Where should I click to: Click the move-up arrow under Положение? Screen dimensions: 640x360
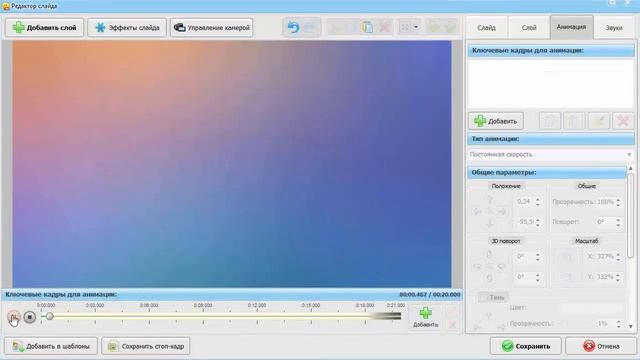[x=490, y=200]
